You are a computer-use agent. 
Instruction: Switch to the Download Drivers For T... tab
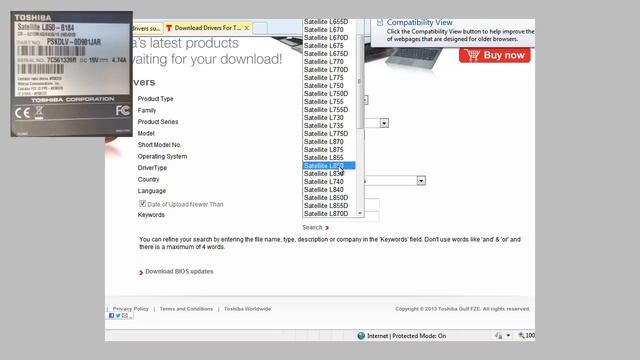tap(208, 28)
